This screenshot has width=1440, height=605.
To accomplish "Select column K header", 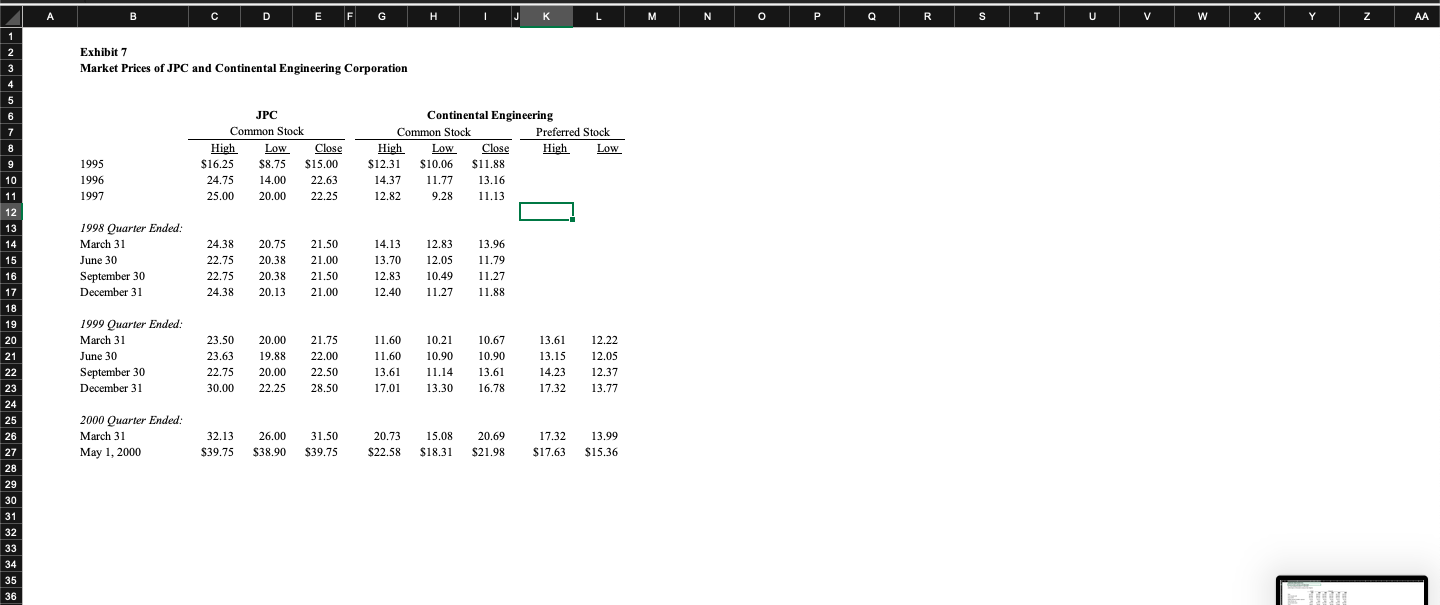I will click(545, 16).
